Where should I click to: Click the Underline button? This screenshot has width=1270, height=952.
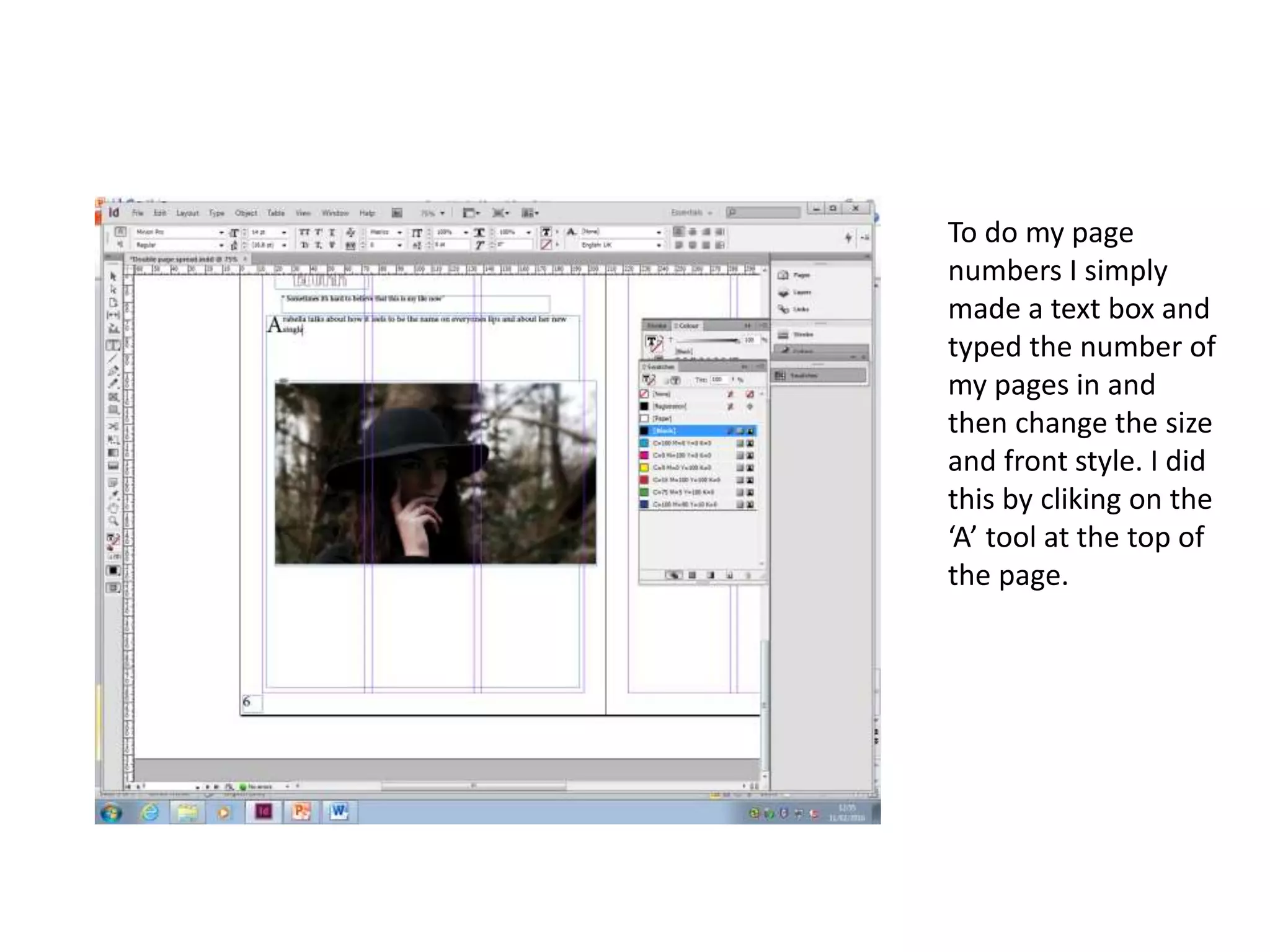click(x=332, y=232)
